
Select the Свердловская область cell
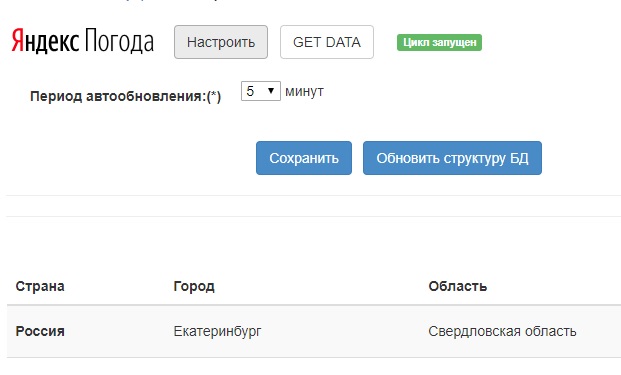click(x=502, y=331)
